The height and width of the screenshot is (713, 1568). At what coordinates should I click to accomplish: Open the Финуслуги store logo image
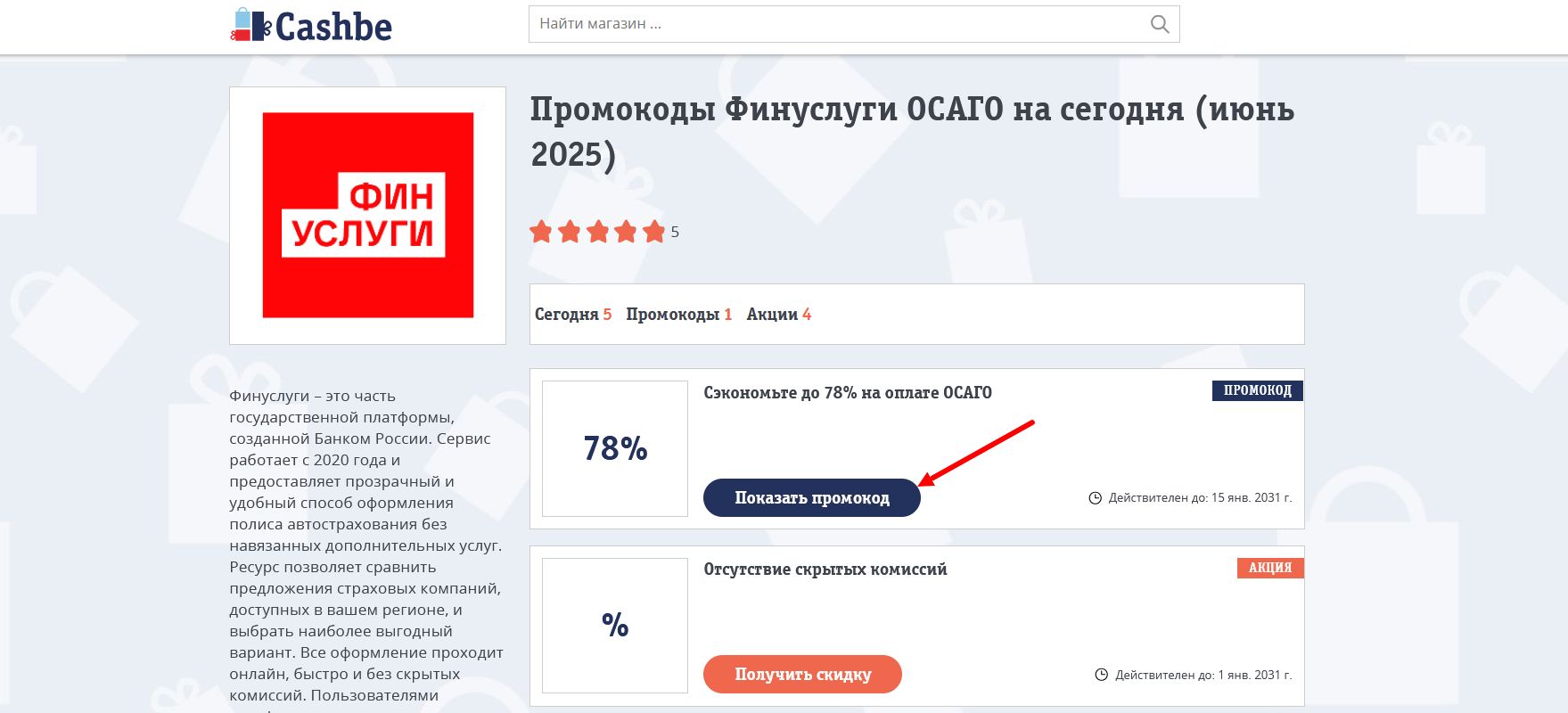click(x=367, y=215)
